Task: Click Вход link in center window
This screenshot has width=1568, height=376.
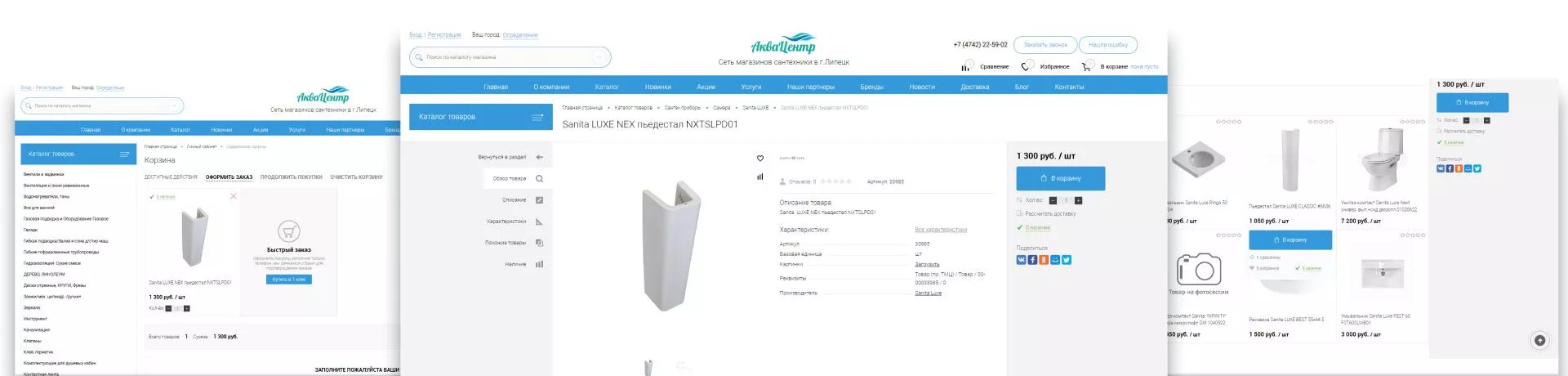Action: 416,34
